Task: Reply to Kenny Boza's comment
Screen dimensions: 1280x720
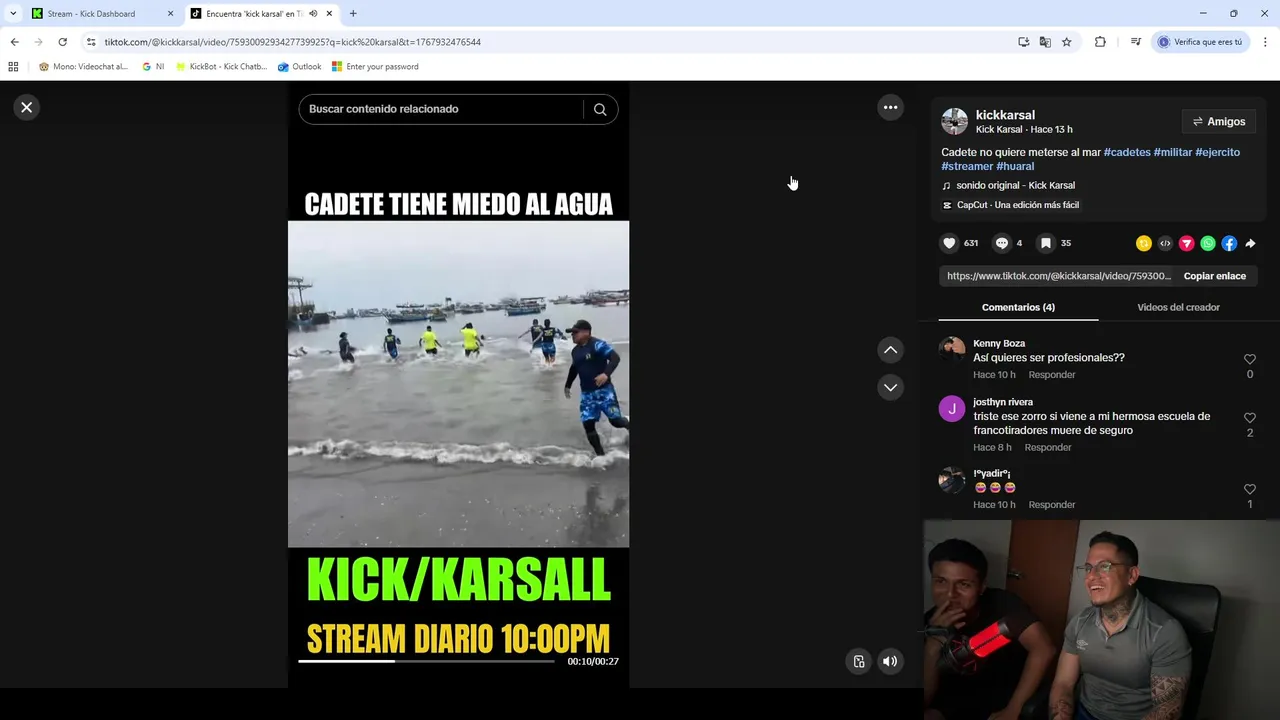Action: 1052,375
